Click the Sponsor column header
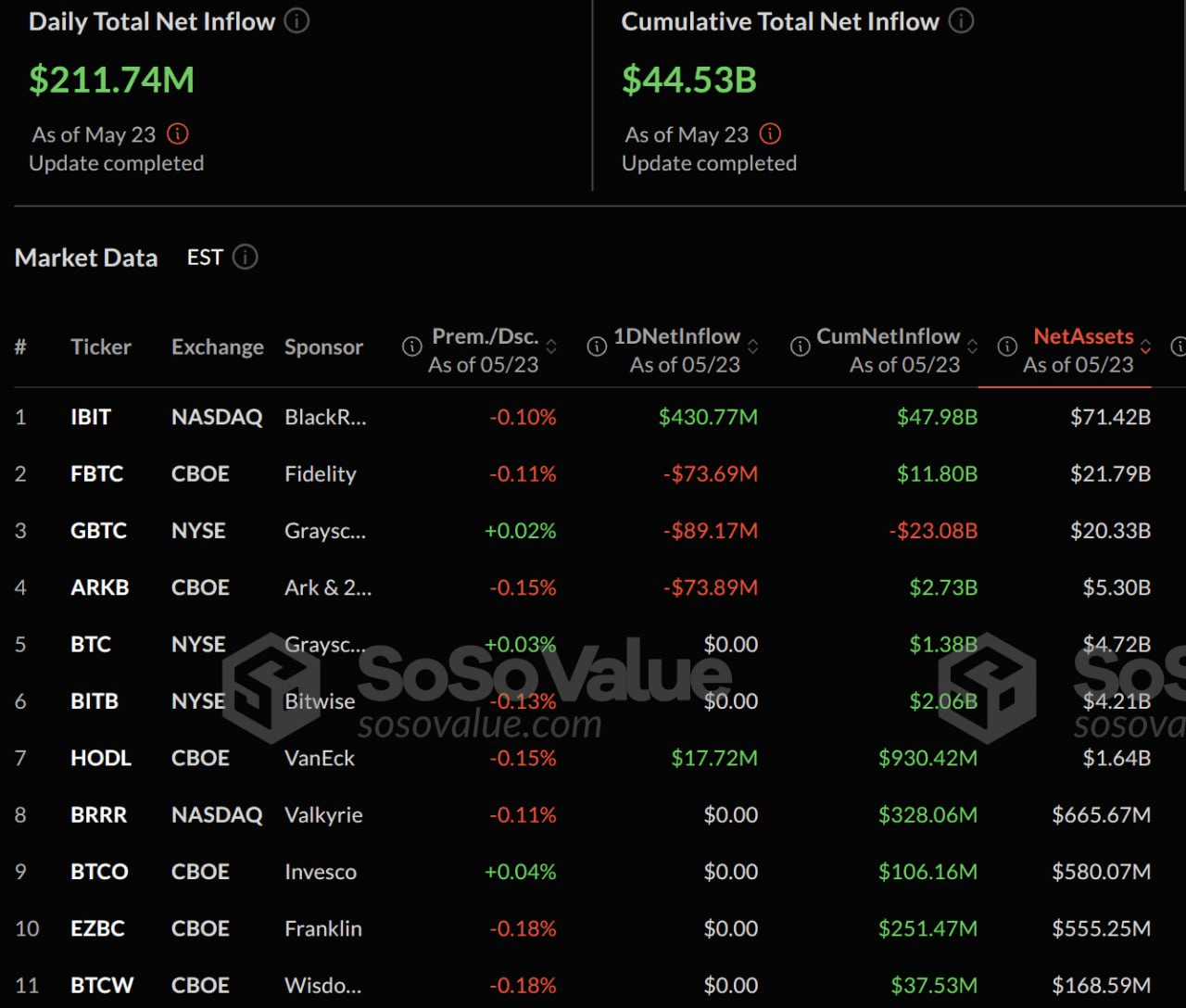 click(x=323, y=347)
